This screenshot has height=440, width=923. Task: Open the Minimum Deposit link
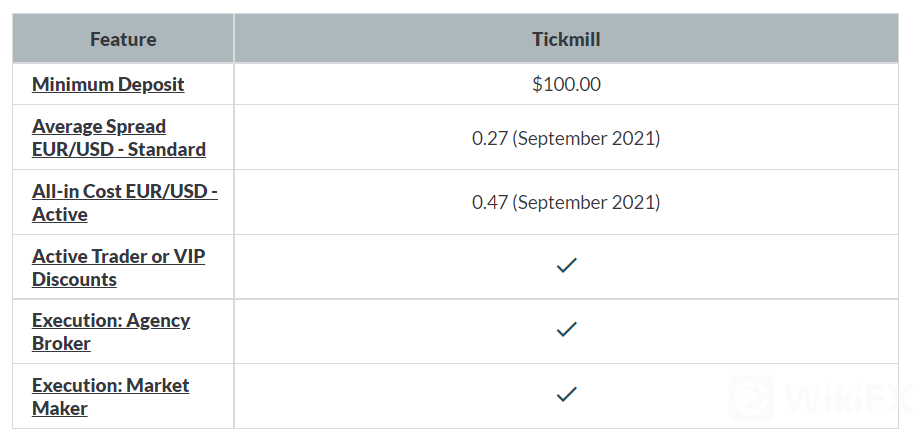click(x=108, y=84)
